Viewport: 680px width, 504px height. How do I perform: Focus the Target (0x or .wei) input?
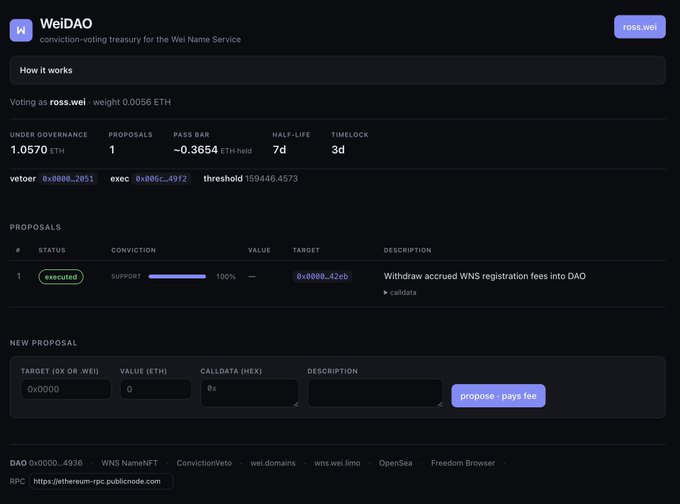click(x=66, y=389)
